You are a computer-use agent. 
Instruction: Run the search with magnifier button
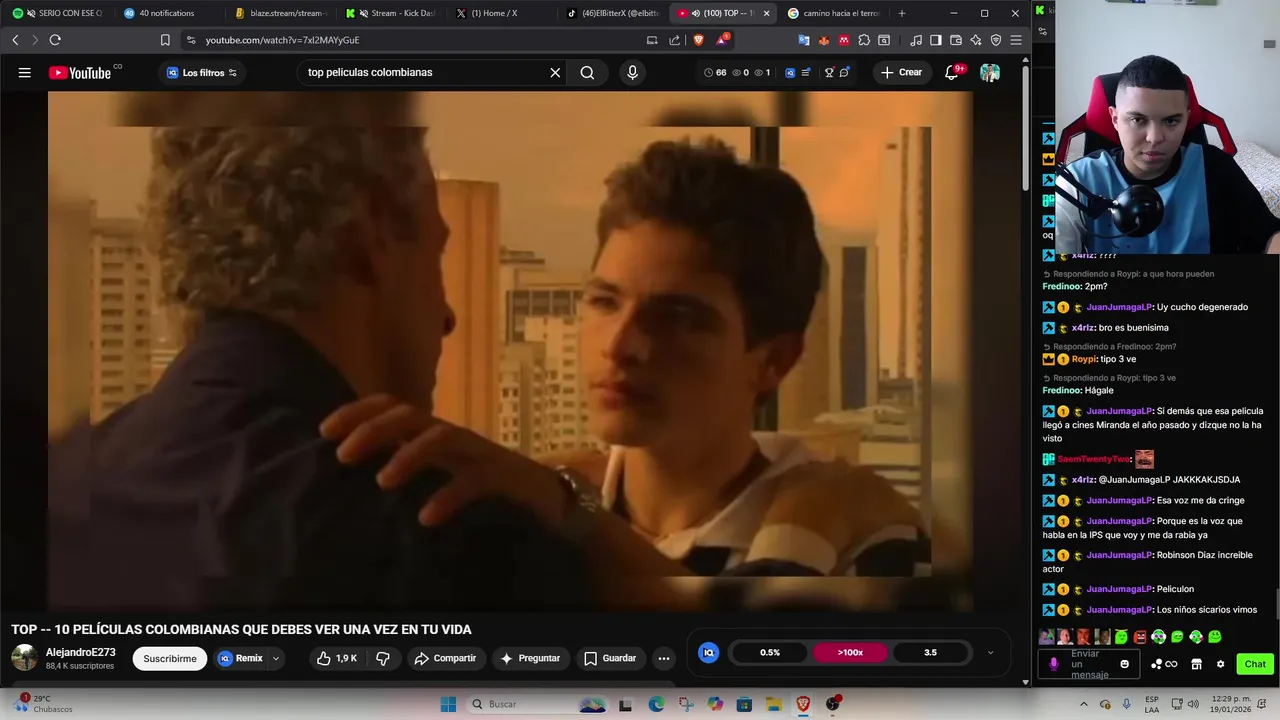click(587, 72)
